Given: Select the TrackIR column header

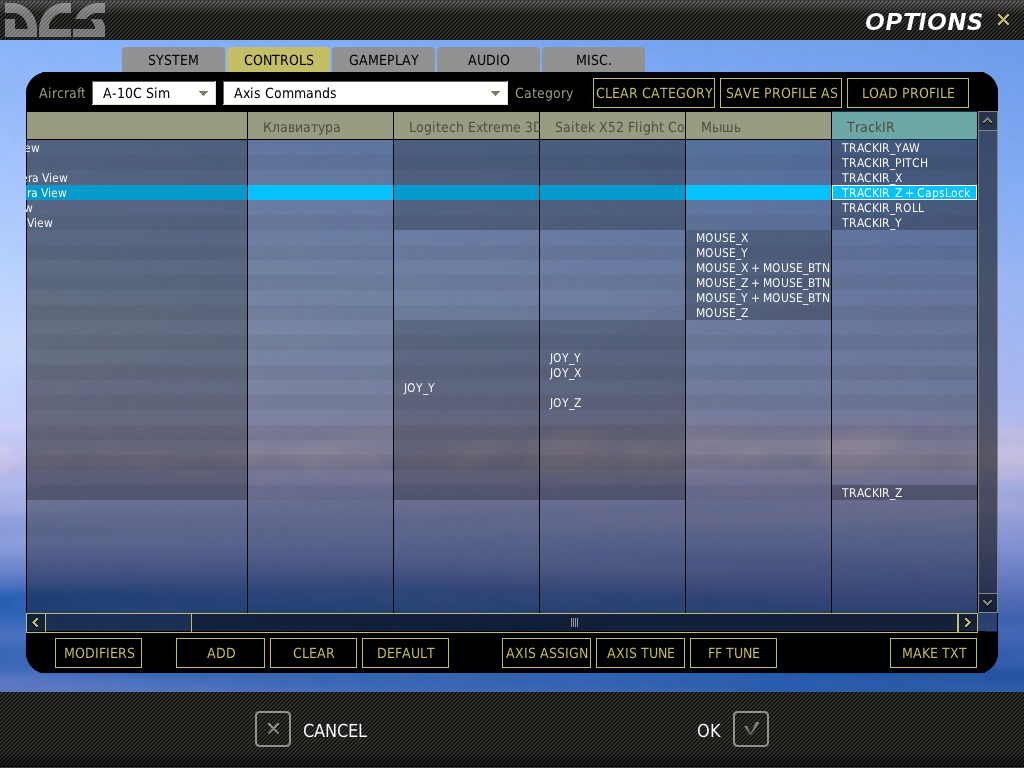Looking at the screenshot, I should [x=904, y=127].
